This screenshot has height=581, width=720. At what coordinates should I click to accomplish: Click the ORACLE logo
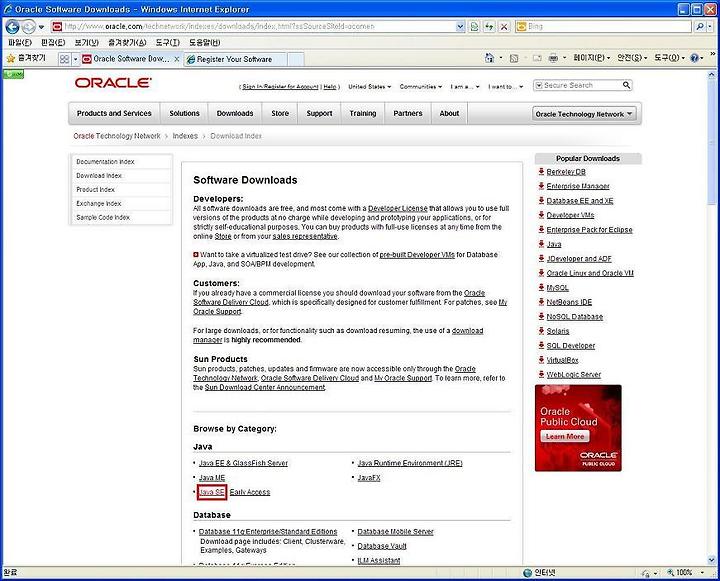[113, 83]
